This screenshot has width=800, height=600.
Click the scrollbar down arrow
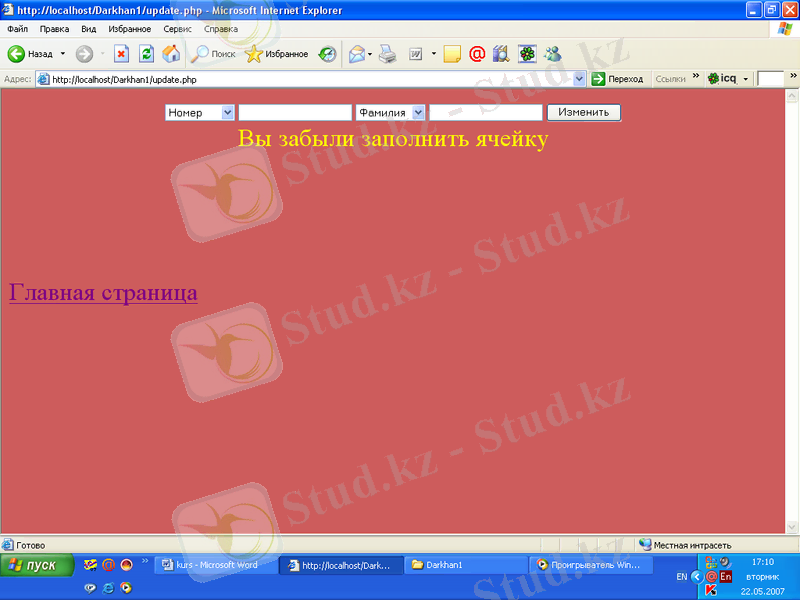792,526
